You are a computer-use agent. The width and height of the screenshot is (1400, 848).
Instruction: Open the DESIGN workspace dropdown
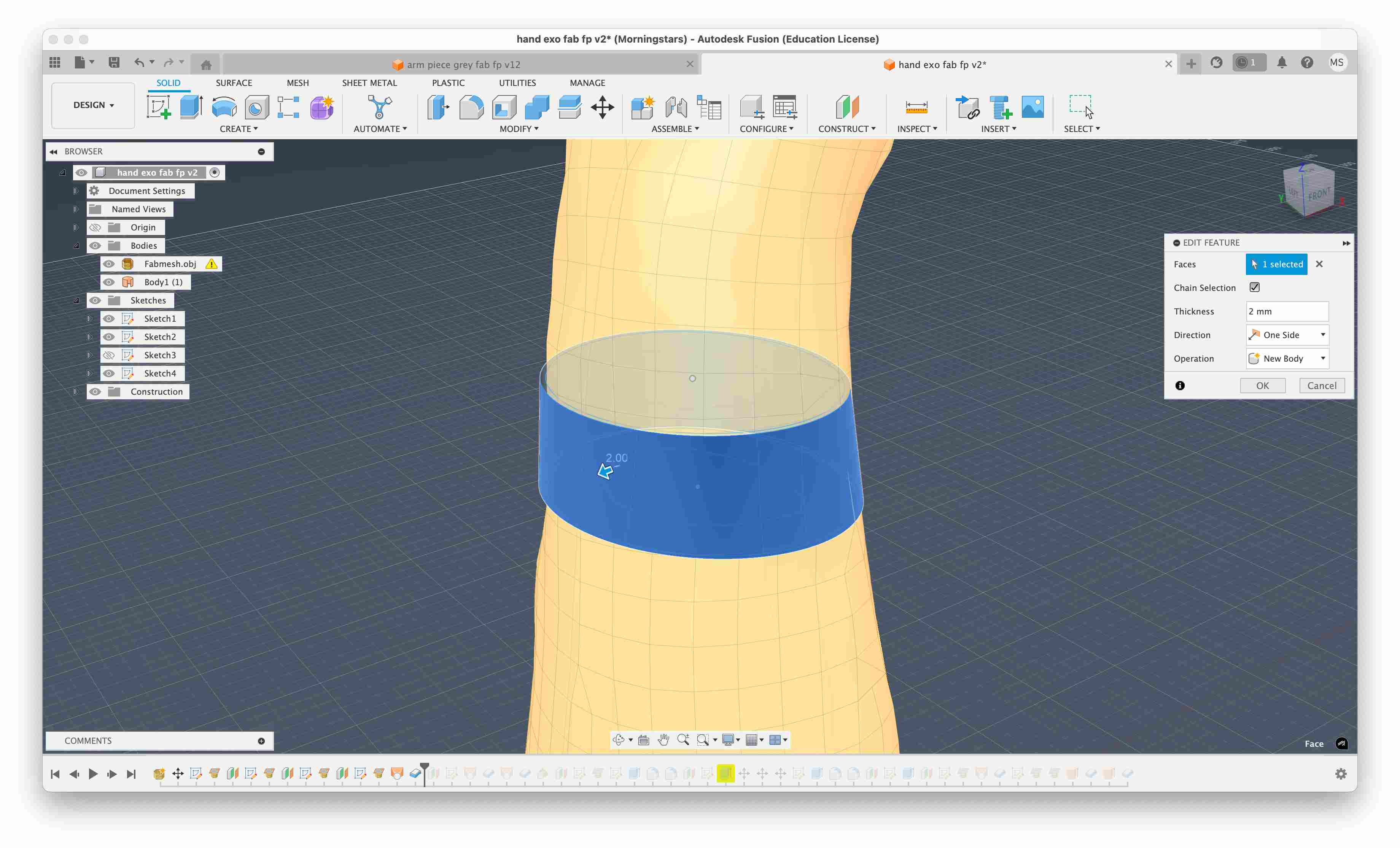tap(93, 105)
